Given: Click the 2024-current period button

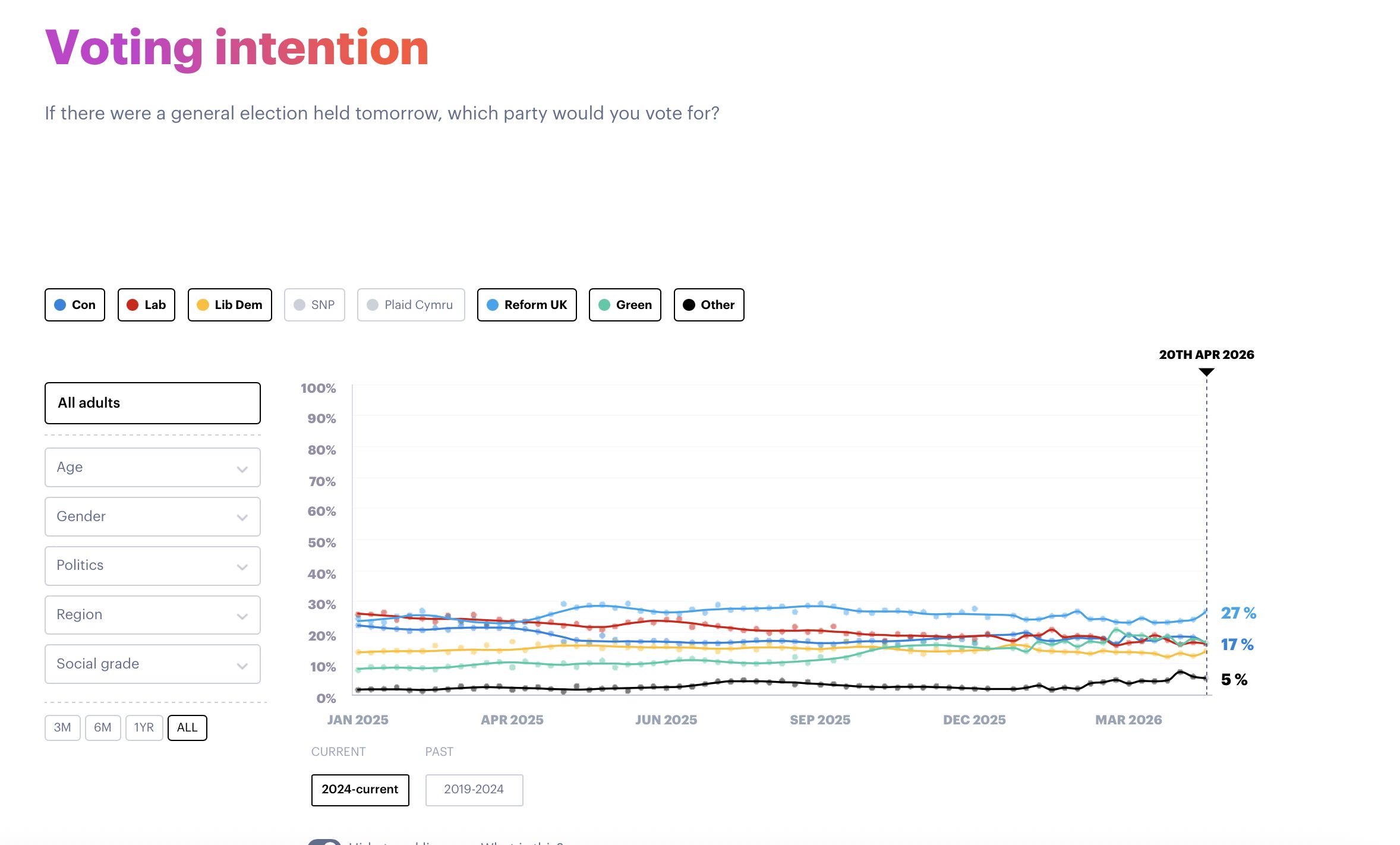Looking at the screenshot, I should (360, 789).
